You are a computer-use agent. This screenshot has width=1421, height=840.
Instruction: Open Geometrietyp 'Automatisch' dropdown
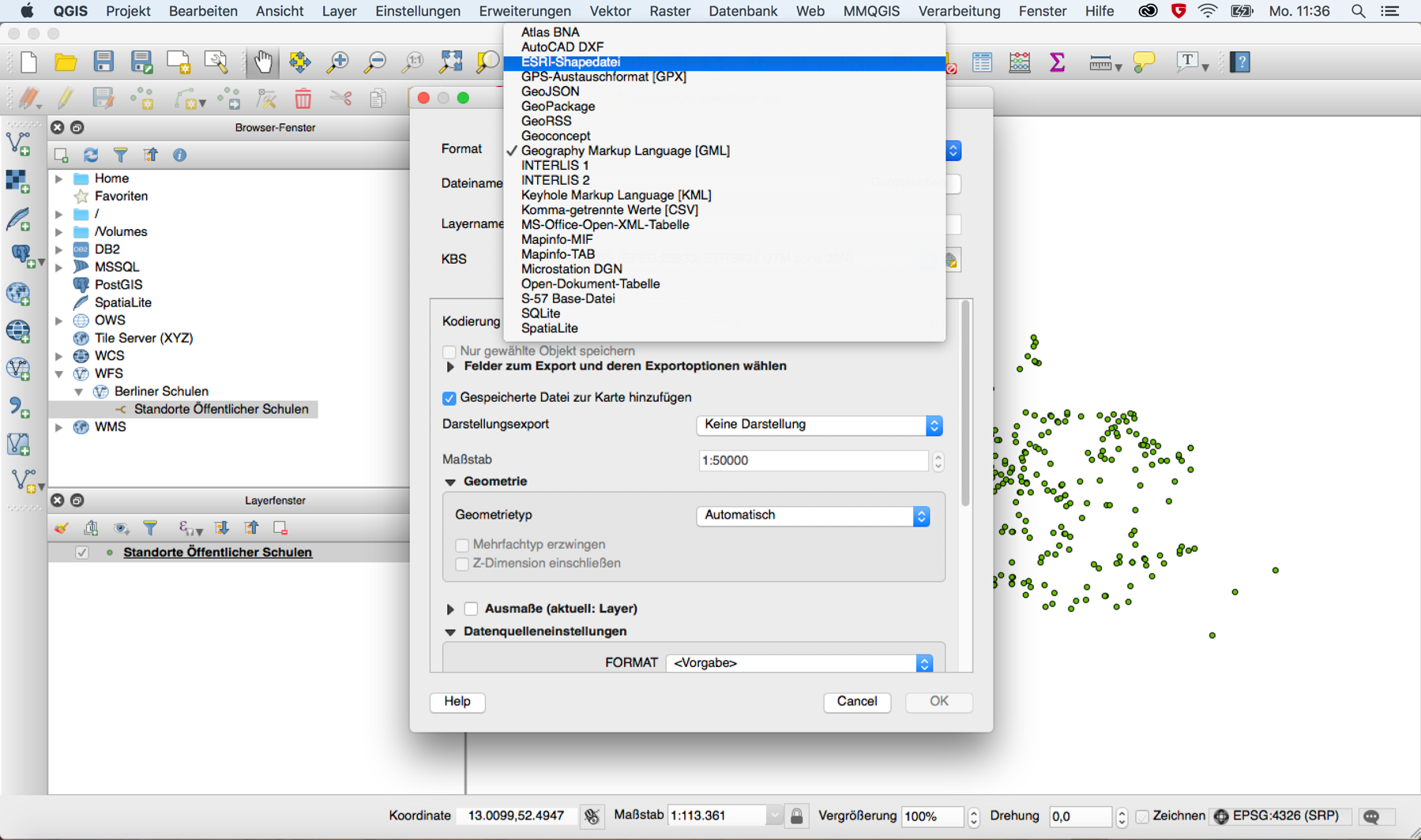tap(813, 516)
